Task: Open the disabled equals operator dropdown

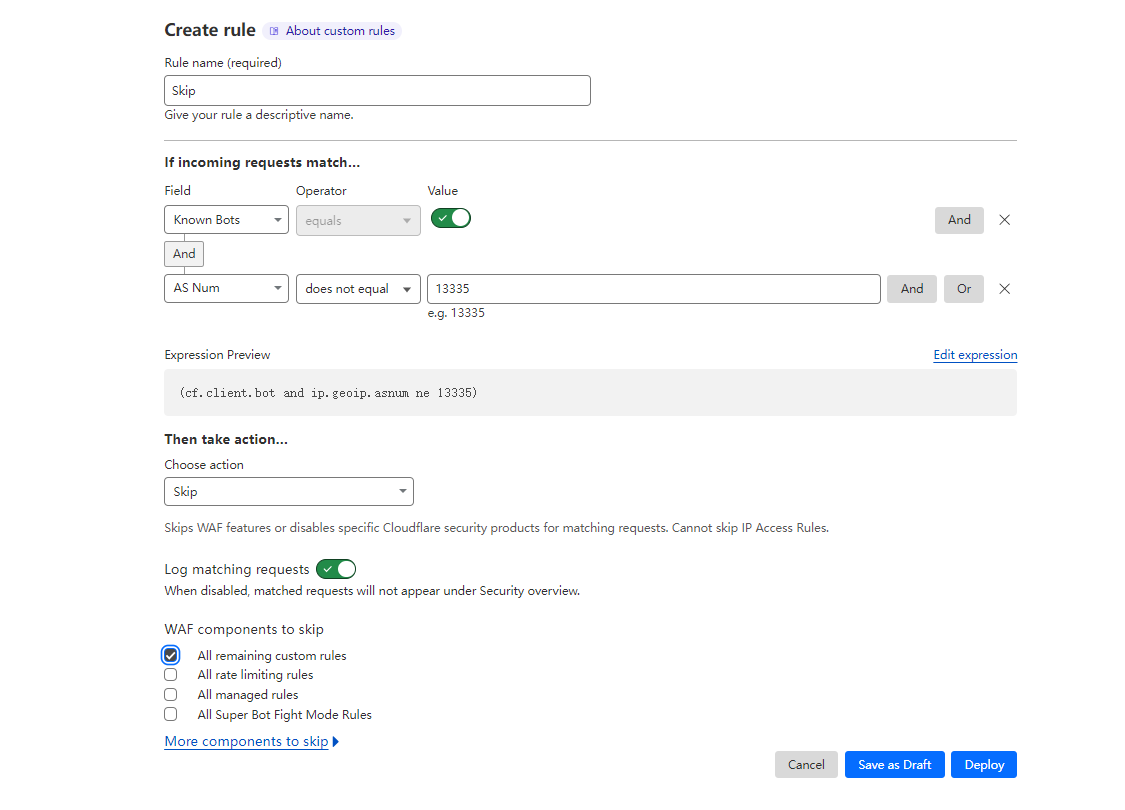Action: tap(358, 220)
